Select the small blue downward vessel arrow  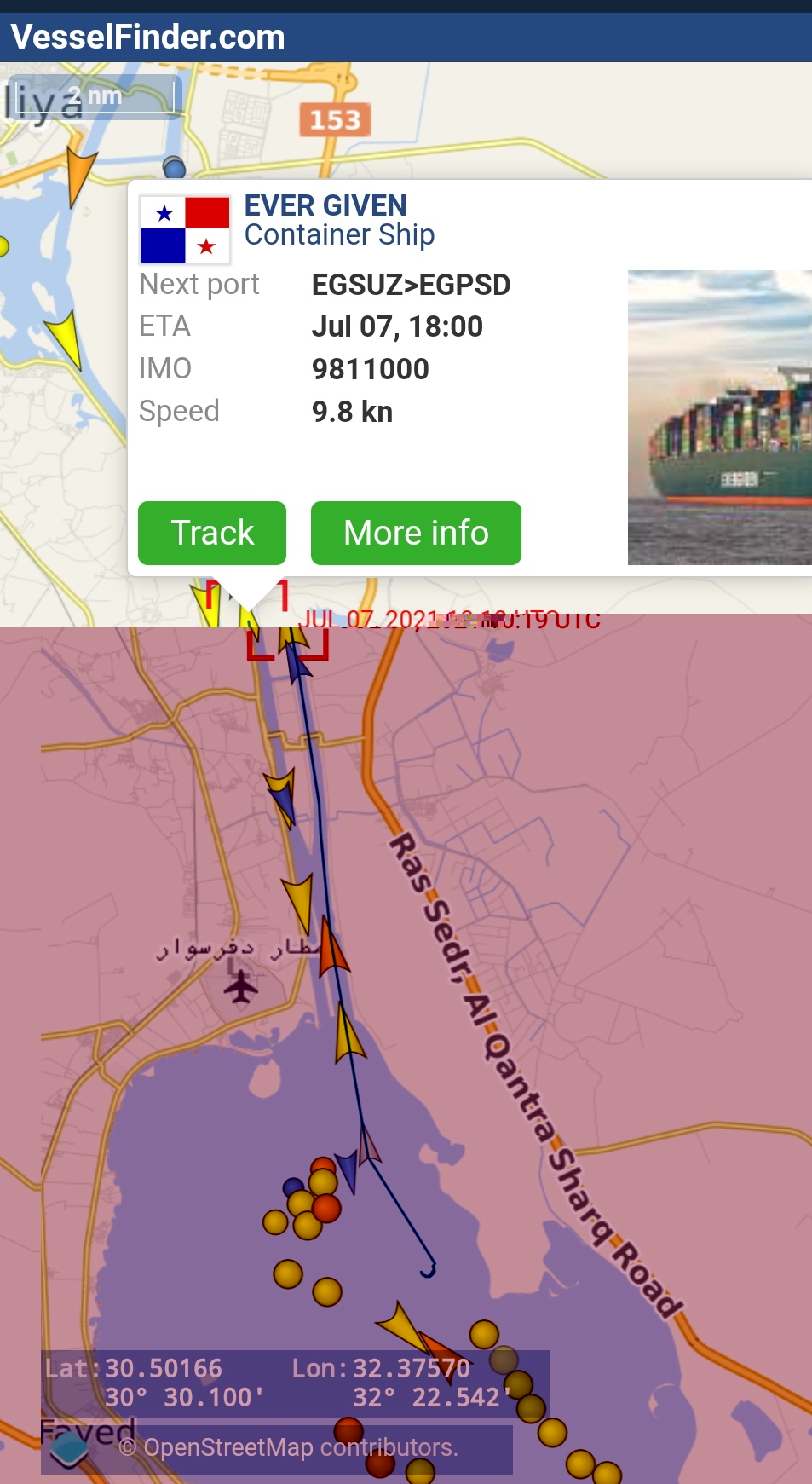tap(347, 1170)
